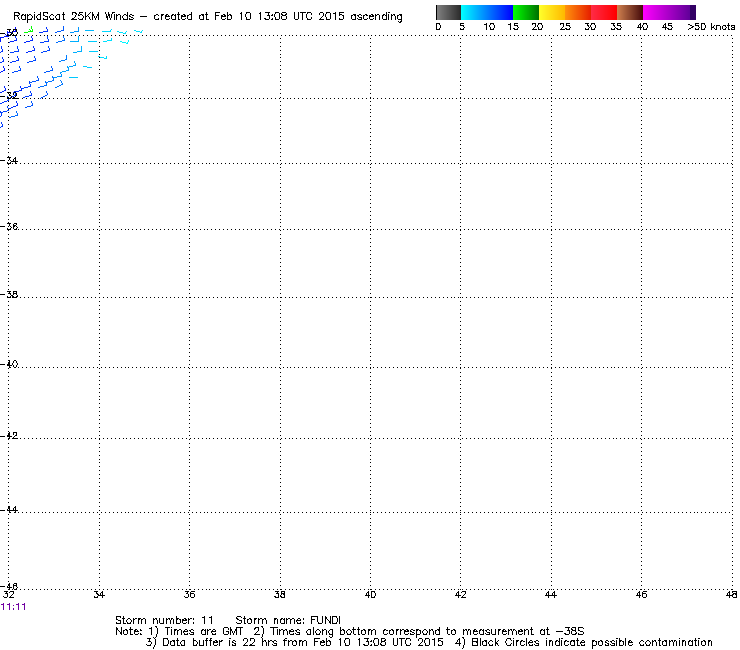Image resolution: width=740 pixels, height=650 pixels.
Task: Click the bottom axis longitude label 46
Action: click(641, 594)
